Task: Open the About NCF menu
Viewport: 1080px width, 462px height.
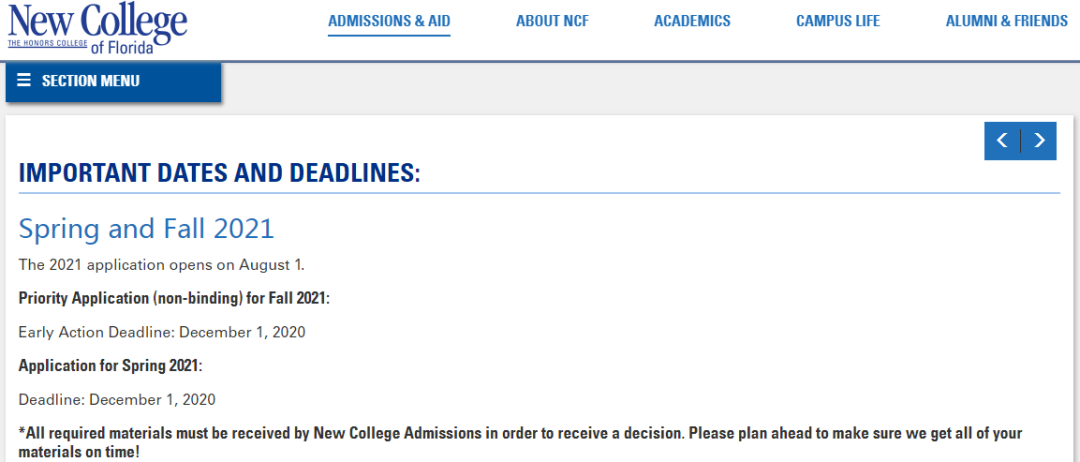Action: coord(552,21)
